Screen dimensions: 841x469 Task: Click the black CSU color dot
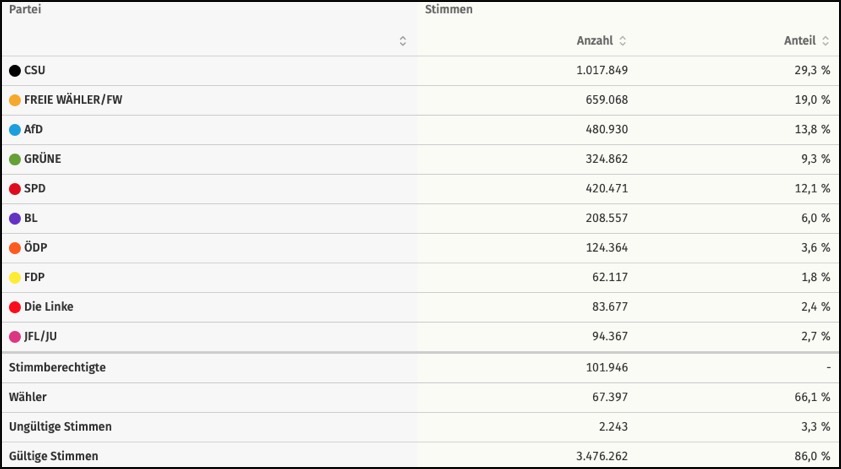coord(15,71)
